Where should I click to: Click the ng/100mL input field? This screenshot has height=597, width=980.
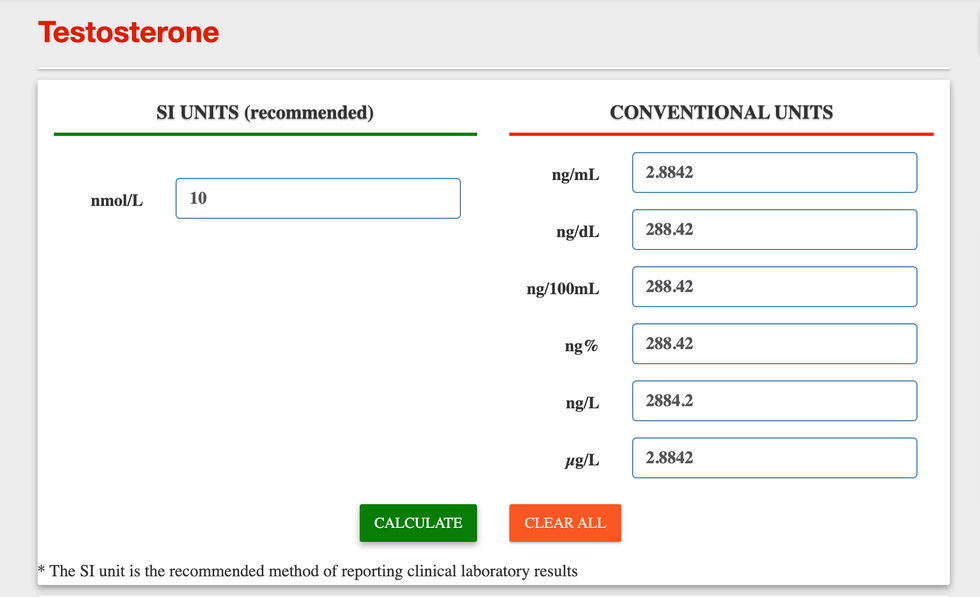pos(774,286)
